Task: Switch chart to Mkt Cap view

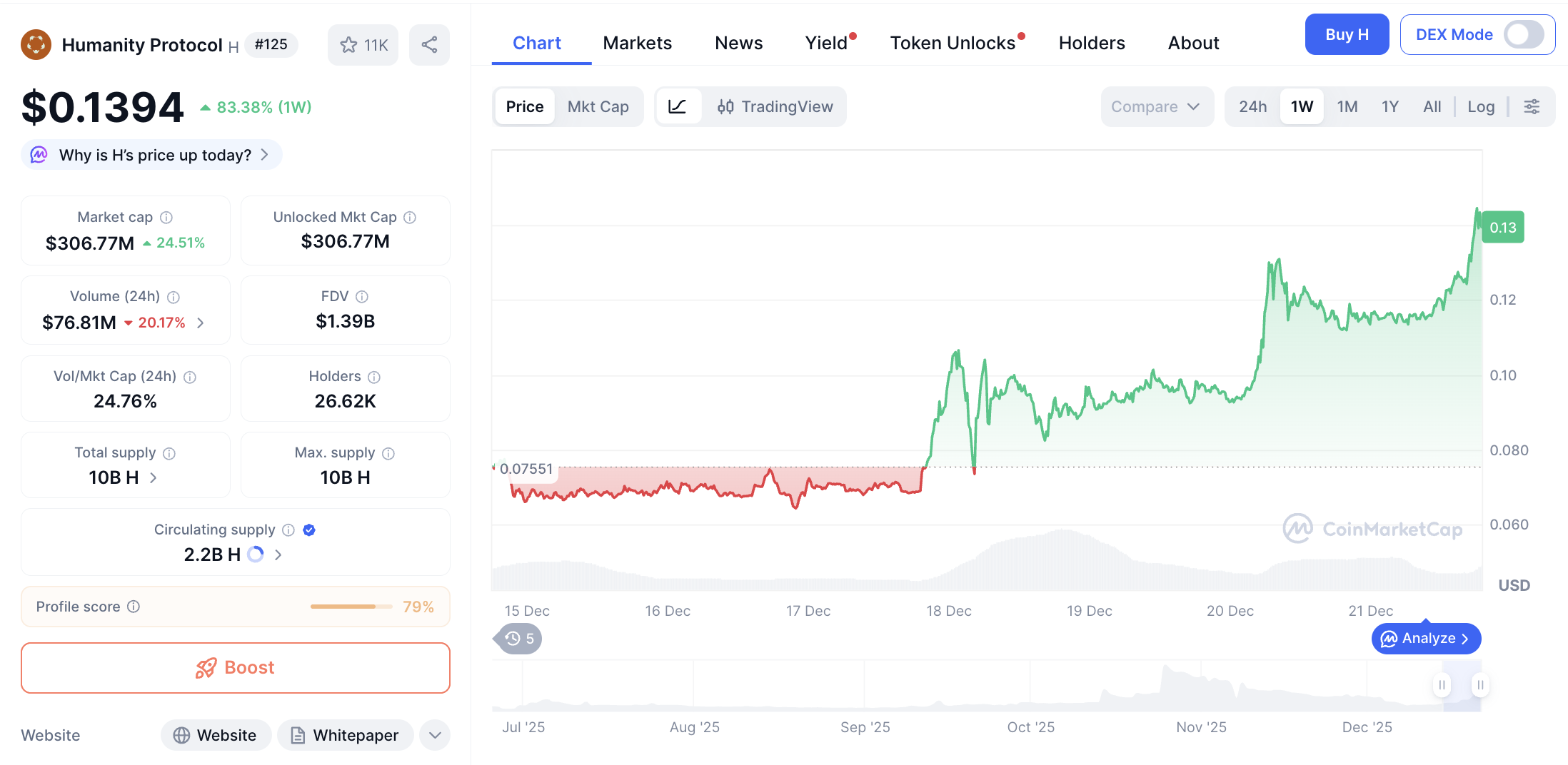Action: [598, 107]
